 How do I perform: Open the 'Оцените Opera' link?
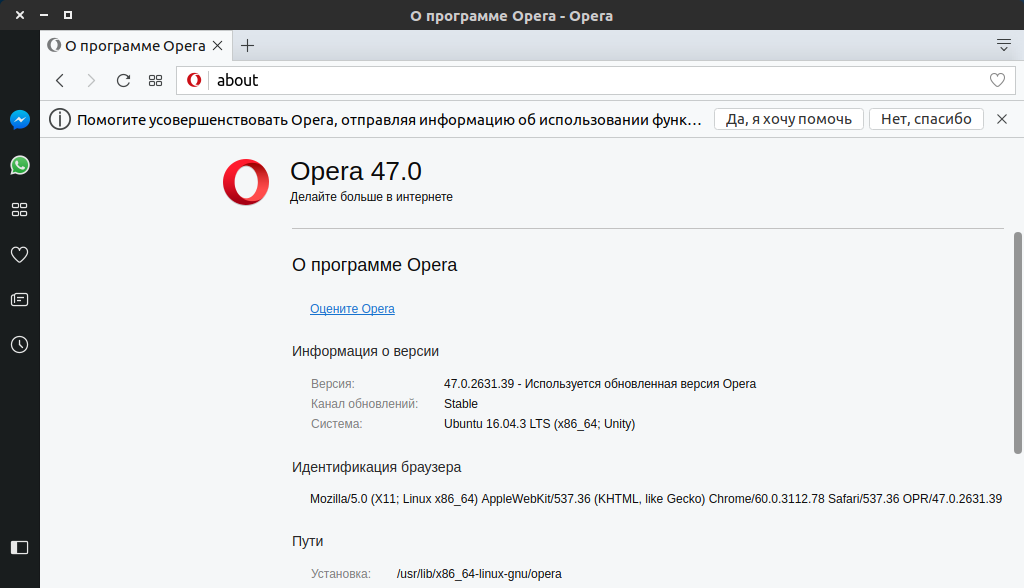pyautogui.click(x=352, y=308)
